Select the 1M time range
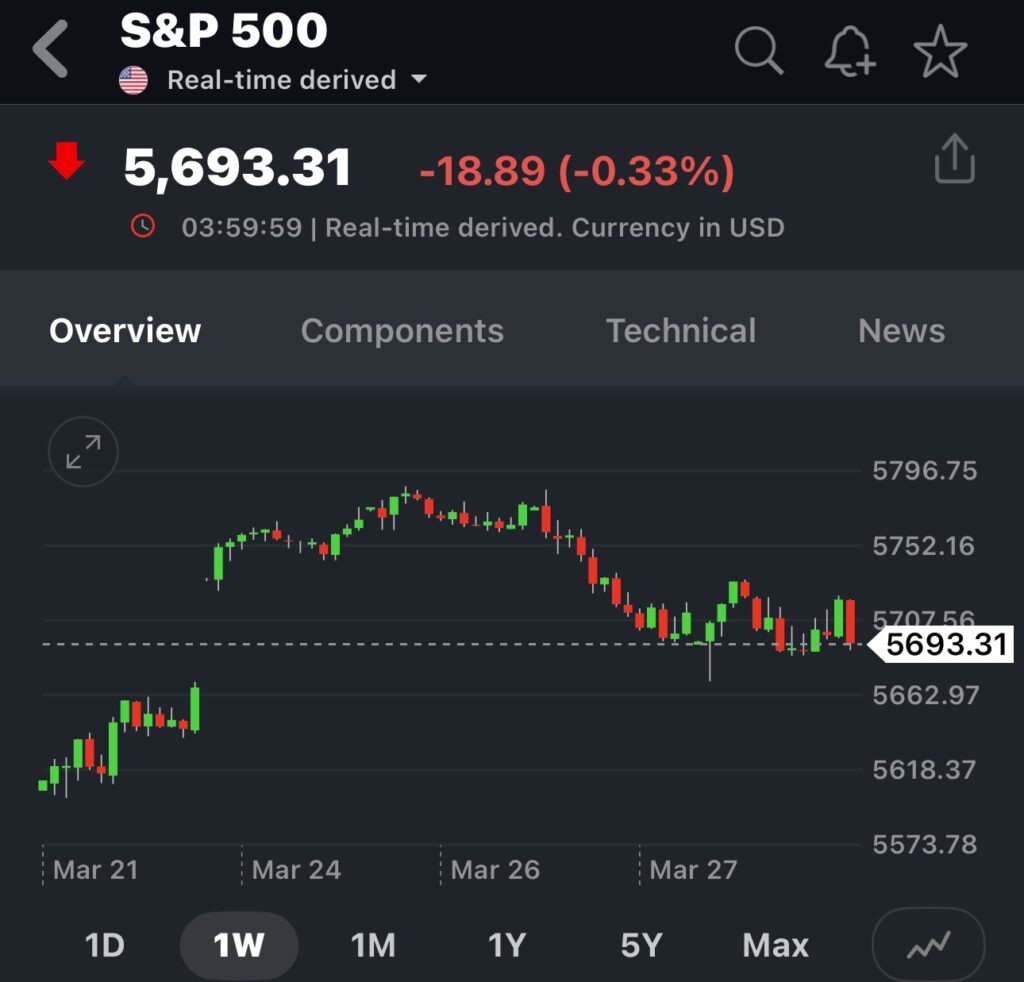Screen dimensions: 1024x982 point(373,945)
